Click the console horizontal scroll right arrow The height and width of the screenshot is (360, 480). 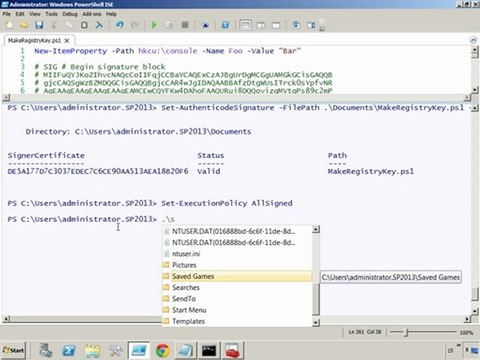(467, 319)
